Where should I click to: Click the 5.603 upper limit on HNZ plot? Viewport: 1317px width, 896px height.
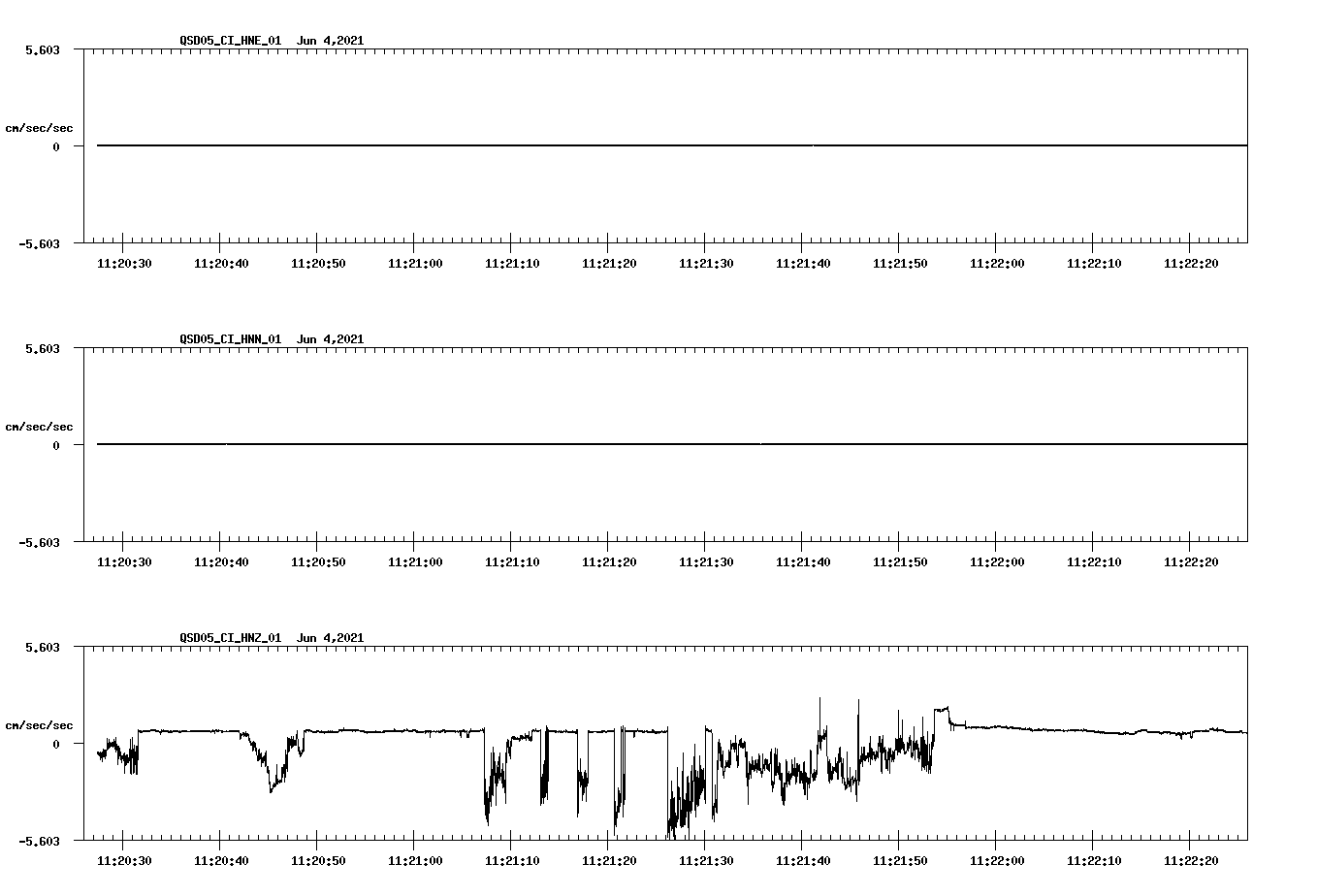tap(43, 647)
